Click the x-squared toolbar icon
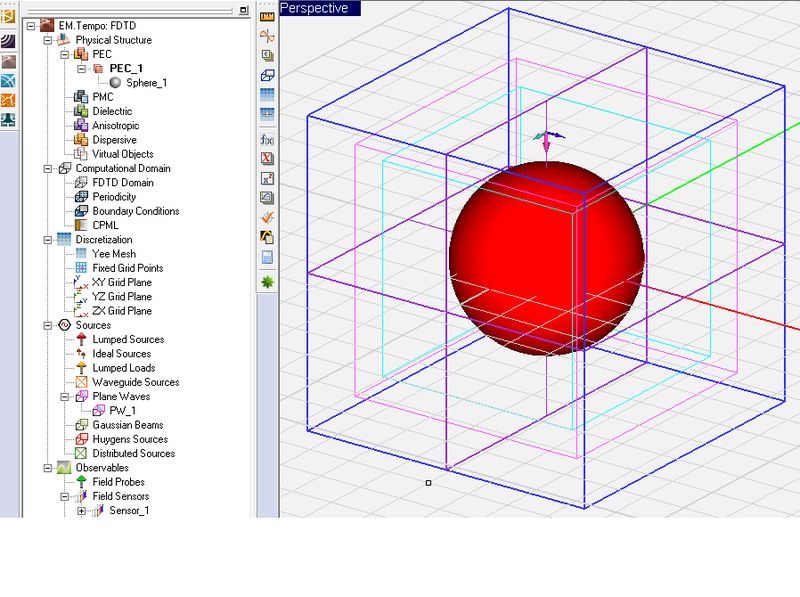The width and height of the screenshot is (800, 597). (267, 178)
